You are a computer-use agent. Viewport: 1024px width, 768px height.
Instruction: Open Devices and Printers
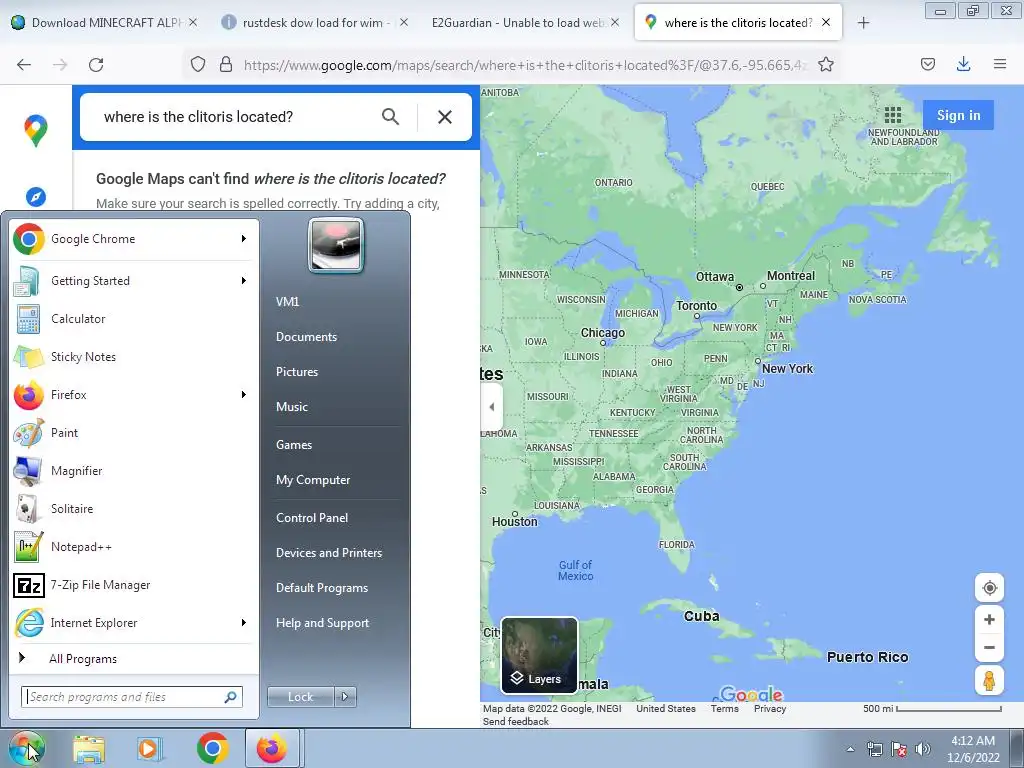[328, 552]
